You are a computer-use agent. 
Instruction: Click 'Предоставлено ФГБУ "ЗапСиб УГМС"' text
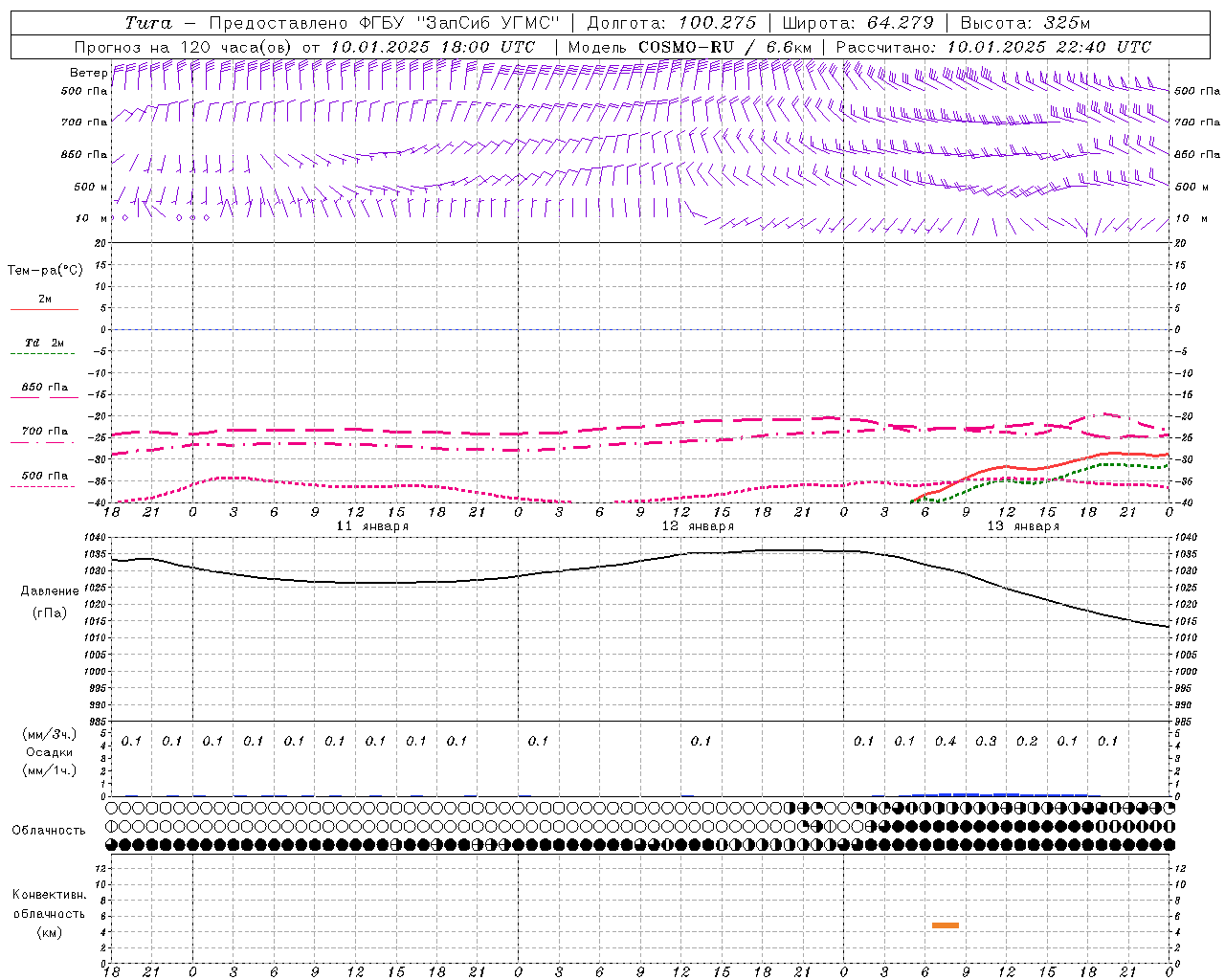pos(384,23)
